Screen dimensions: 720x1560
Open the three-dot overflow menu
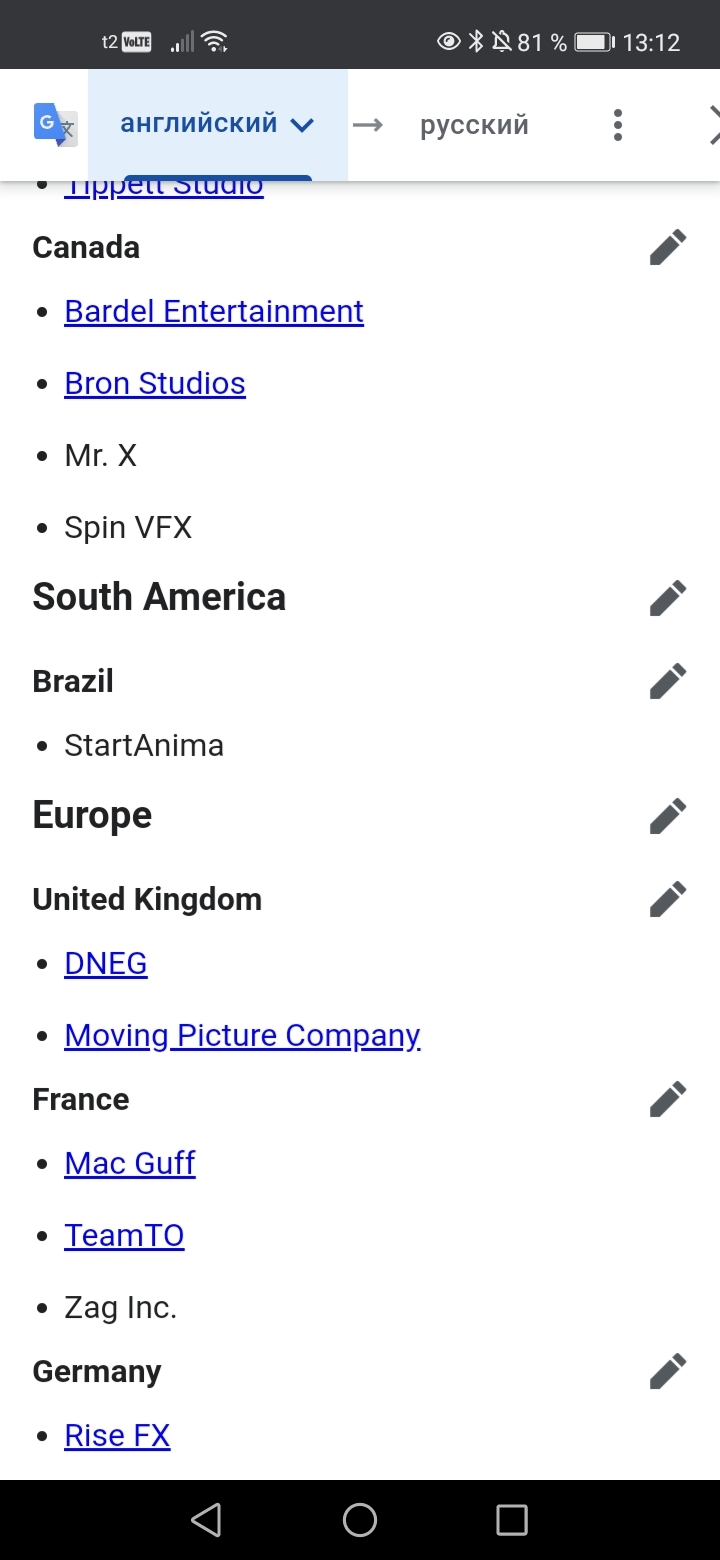(617, 125)
